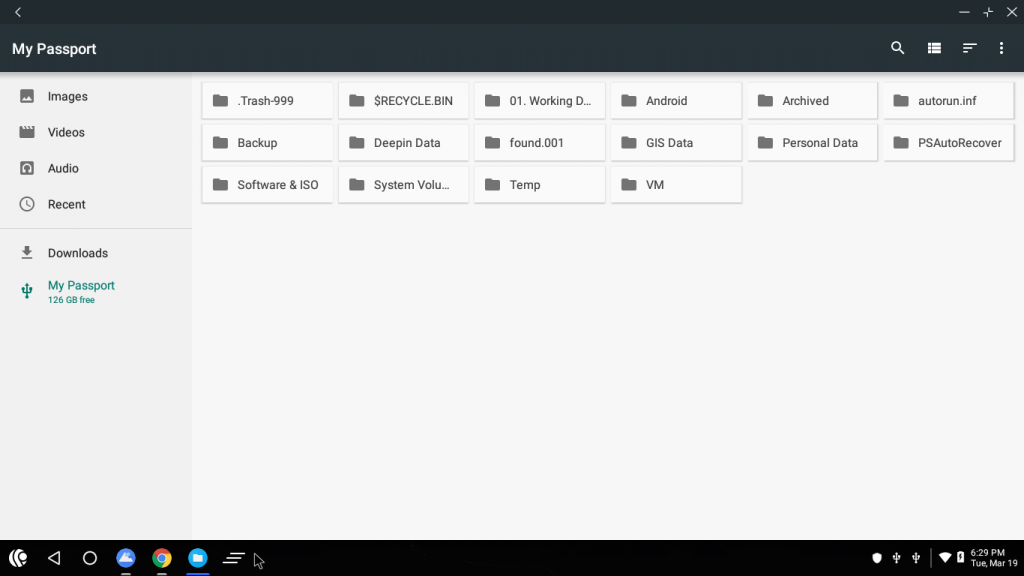The width and height of the screenshot is (1024, 576).
Task: Click the USB icon next to My Passport
Action: (x=27, y=291)
